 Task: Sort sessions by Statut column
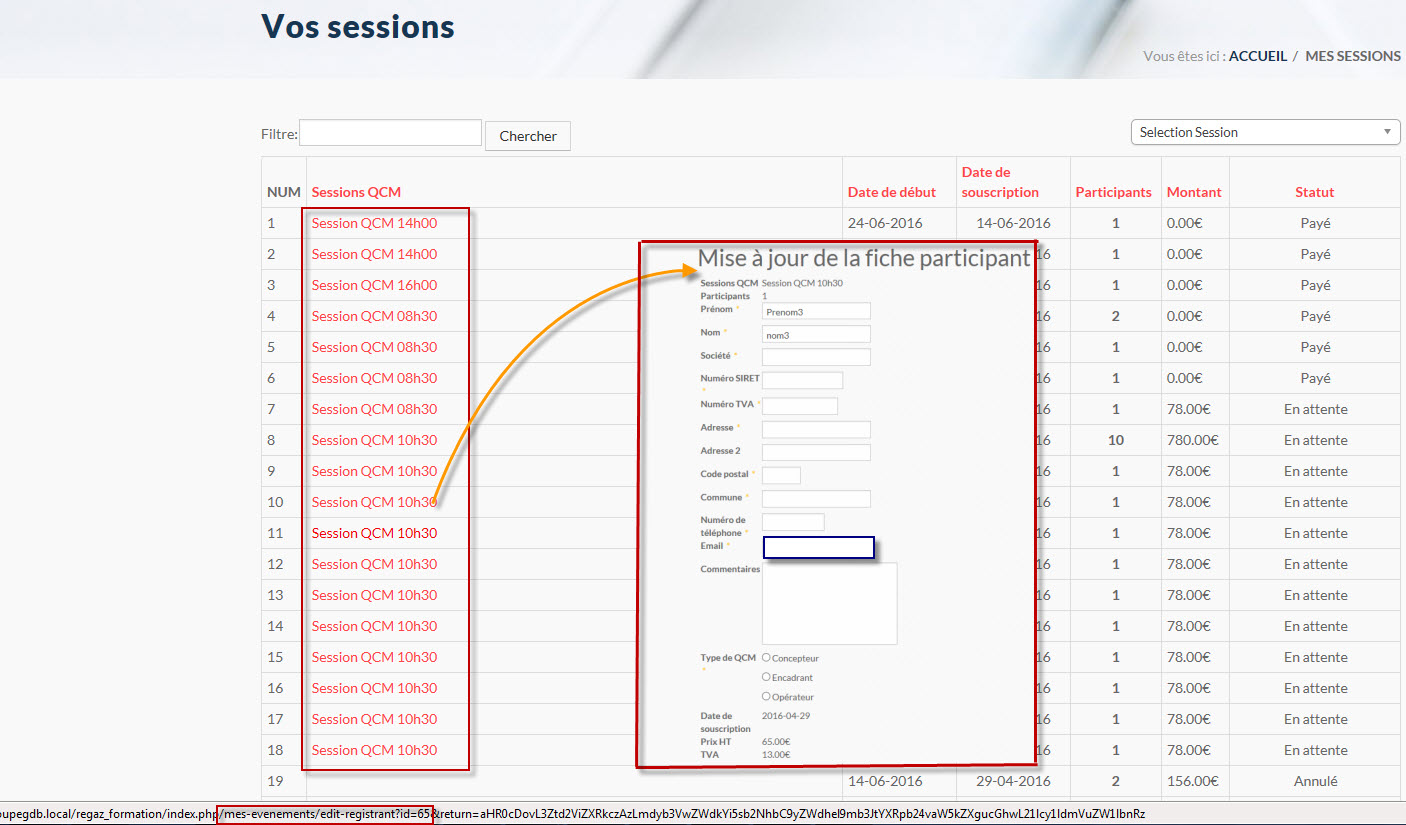[x=1314, y=192]
